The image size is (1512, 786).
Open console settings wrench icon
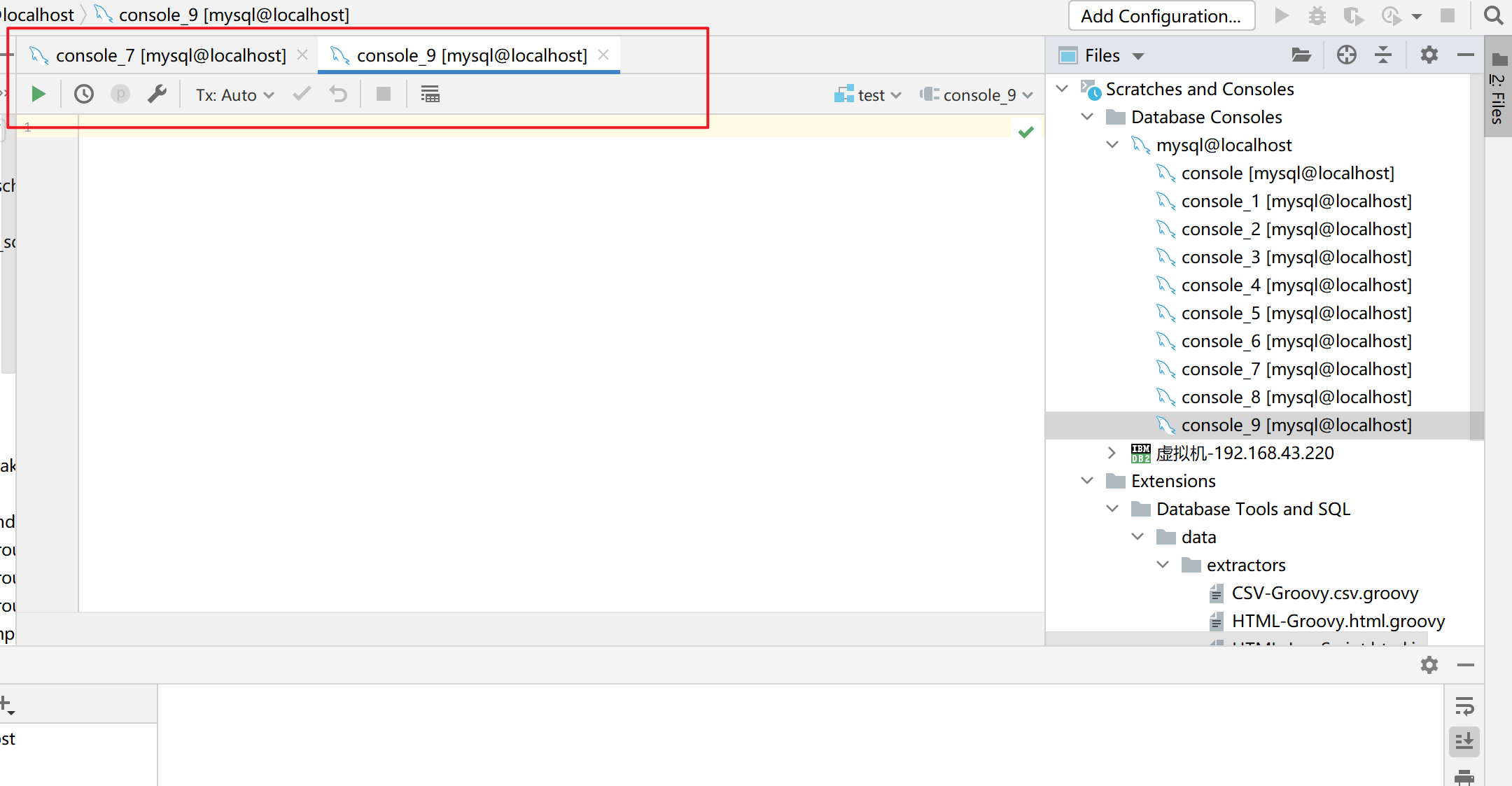157,94
